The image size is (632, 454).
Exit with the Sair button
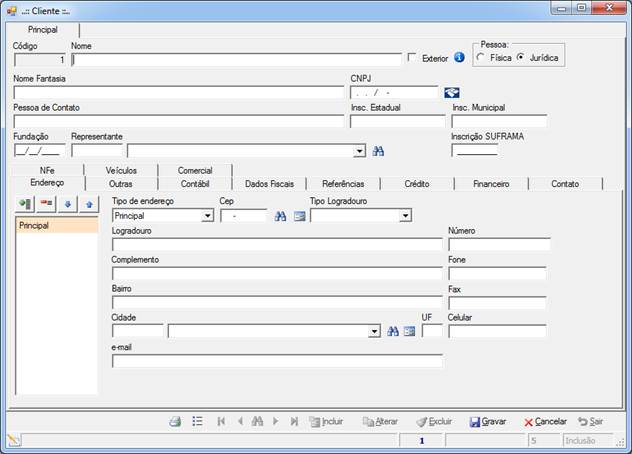pos(590,422)
